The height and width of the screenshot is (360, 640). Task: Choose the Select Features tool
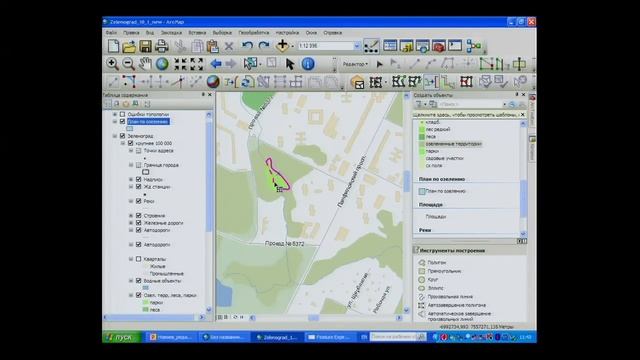coord(250,64)
